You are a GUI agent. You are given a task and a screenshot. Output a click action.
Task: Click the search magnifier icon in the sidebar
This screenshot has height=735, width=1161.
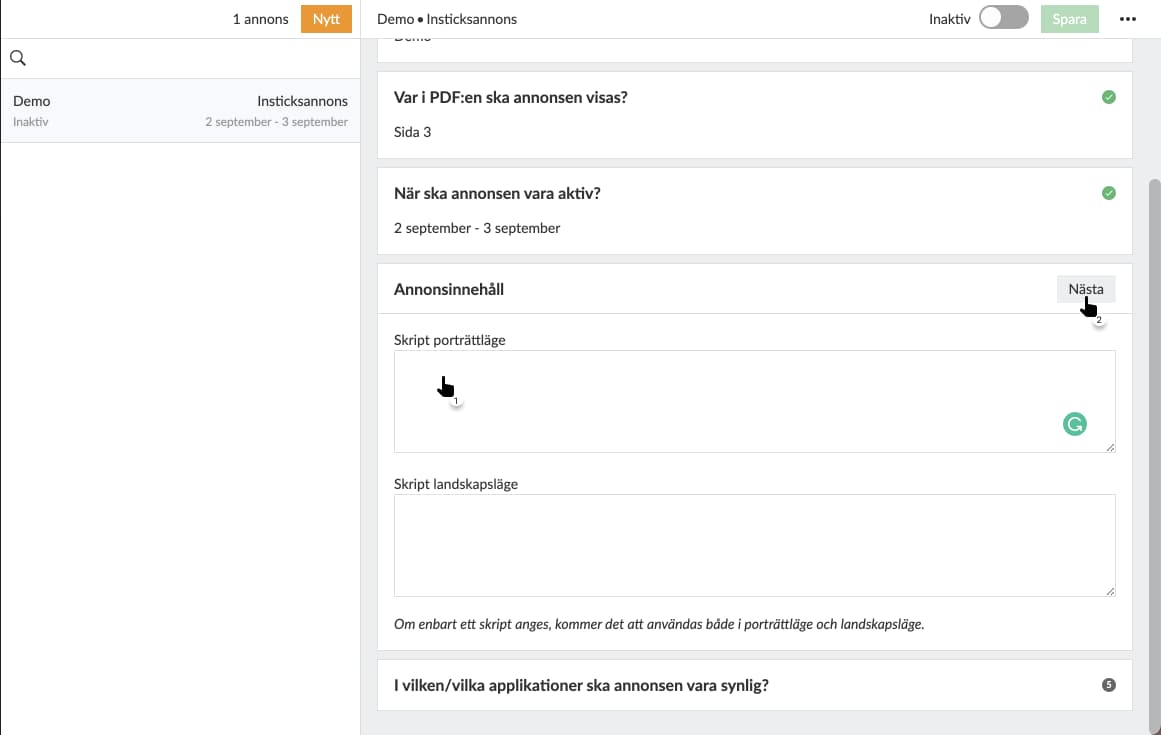point(17,57)
